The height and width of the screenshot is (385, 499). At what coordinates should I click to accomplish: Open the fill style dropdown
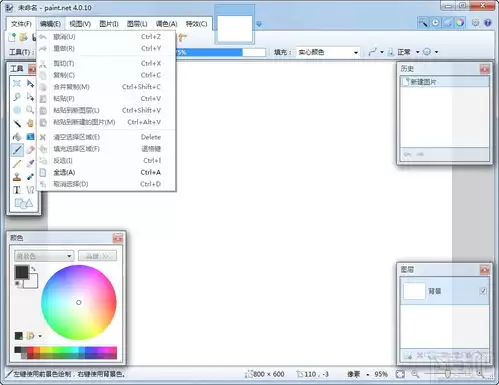[x=327, y=52]
